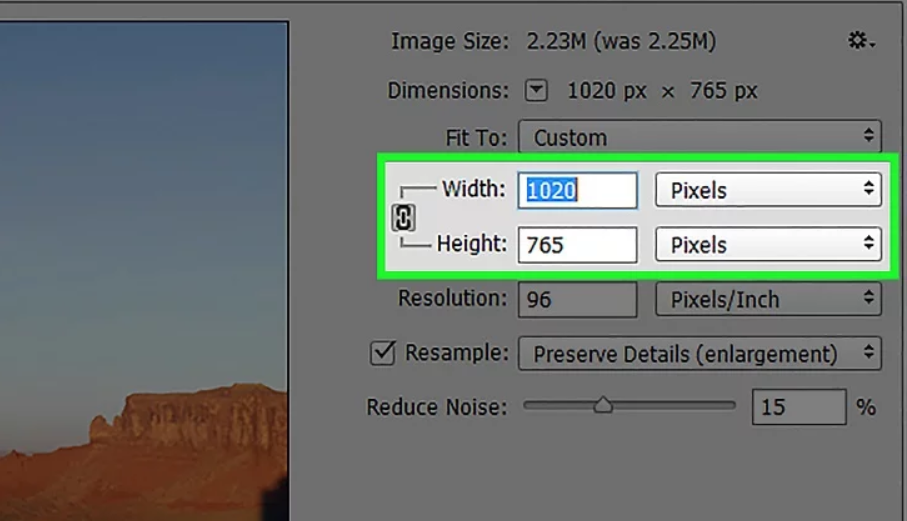Click the Reduce Noise slider handle
The width and height of the screenshot is (907, 521).
(603, 405)
